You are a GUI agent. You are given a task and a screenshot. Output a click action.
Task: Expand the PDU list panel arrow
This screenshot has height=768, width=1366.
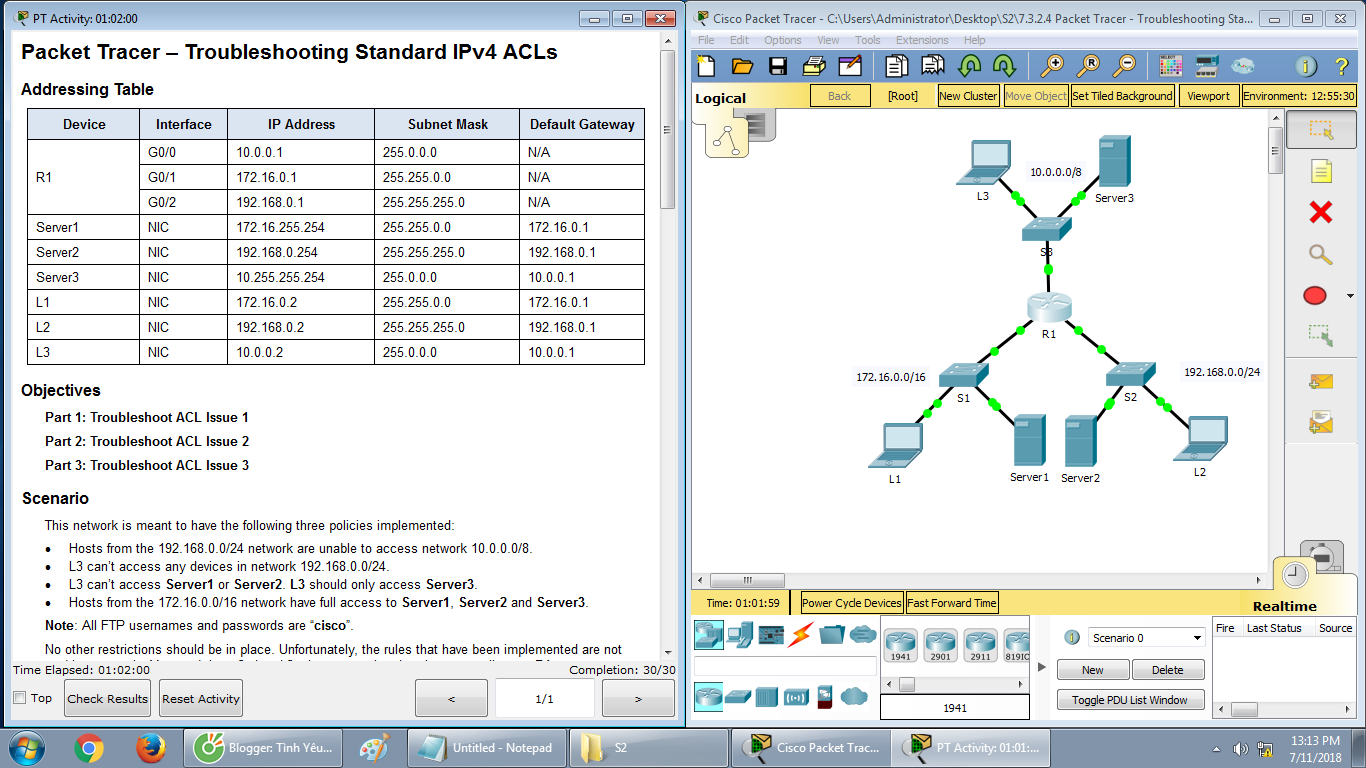coord(1042,667)
